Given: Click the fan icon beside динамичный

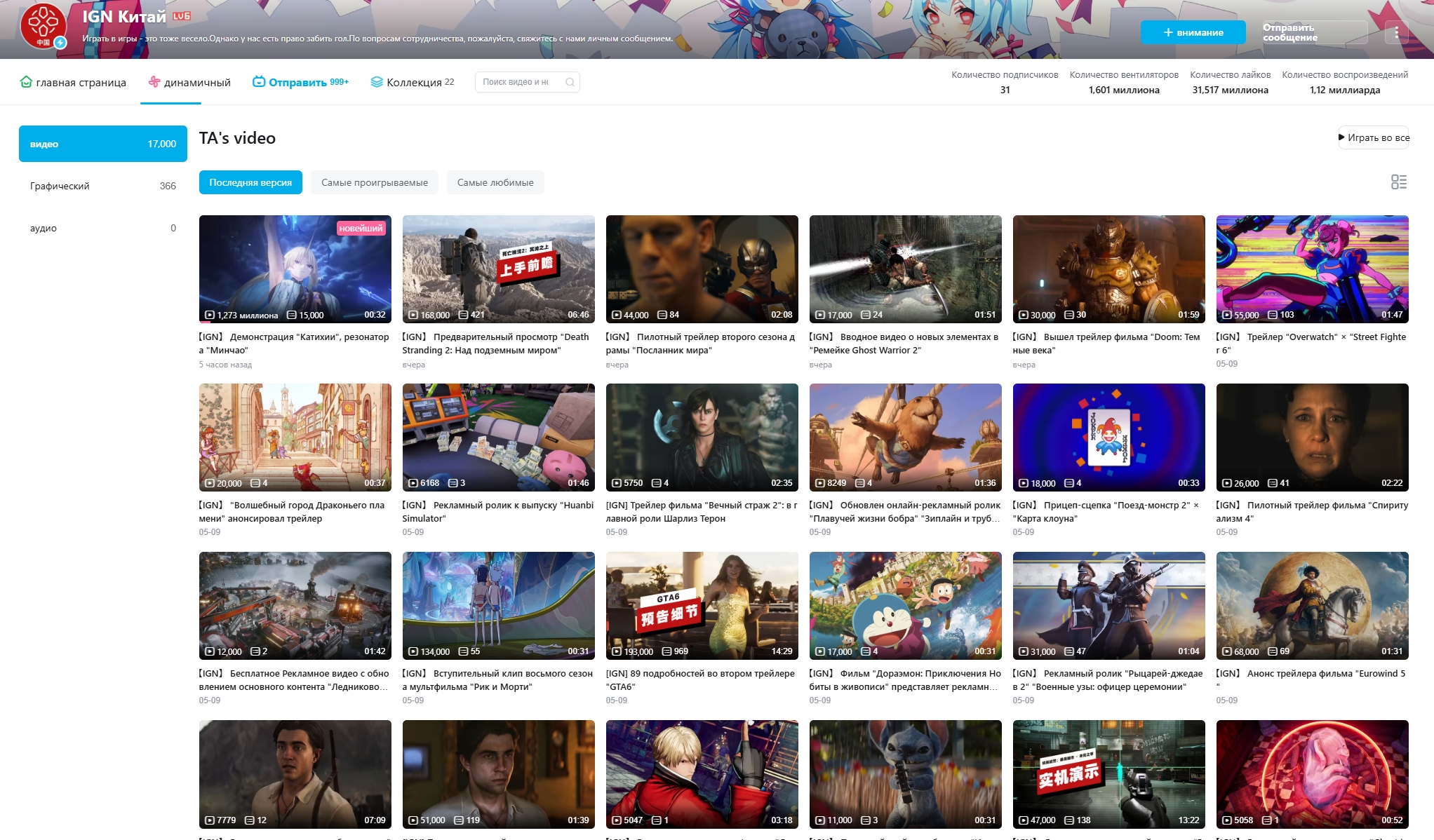Looking at the screenshot, I should (x=154, y=82).
